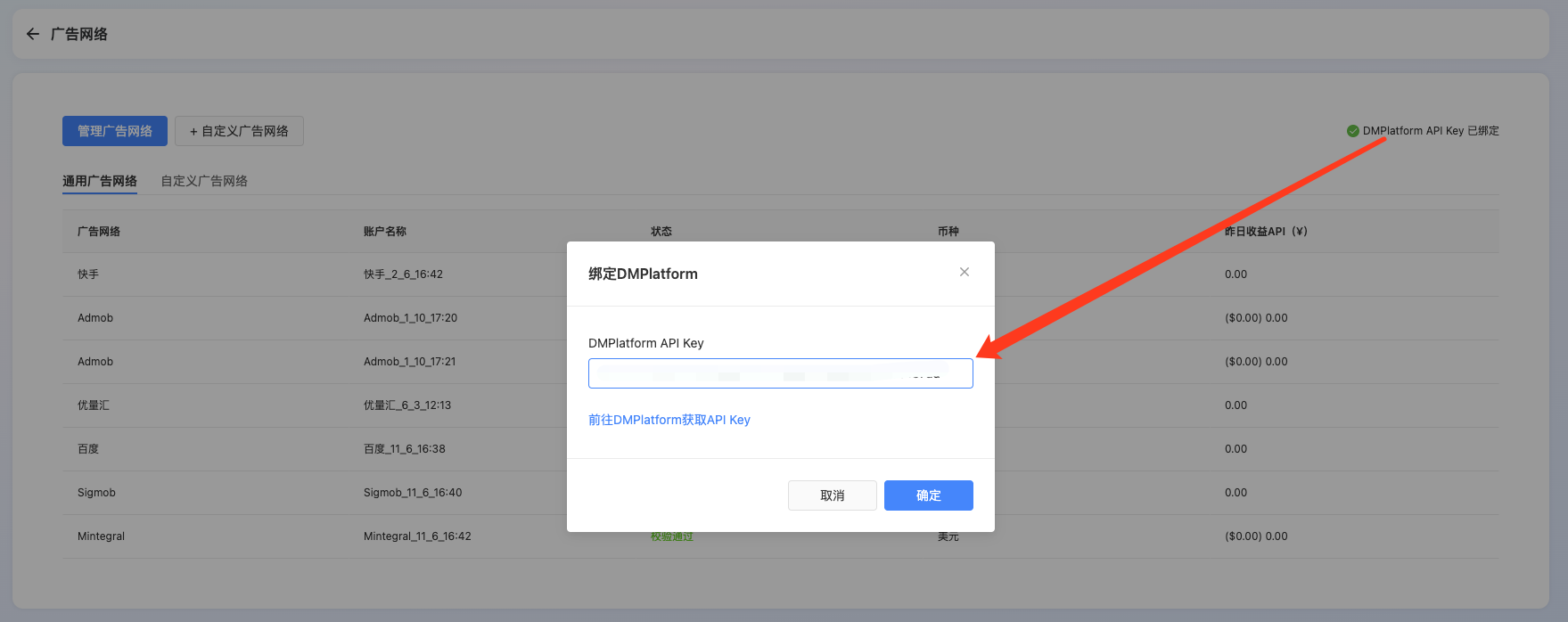Select account name Admob_1_10_17:20

click(410, 318)
